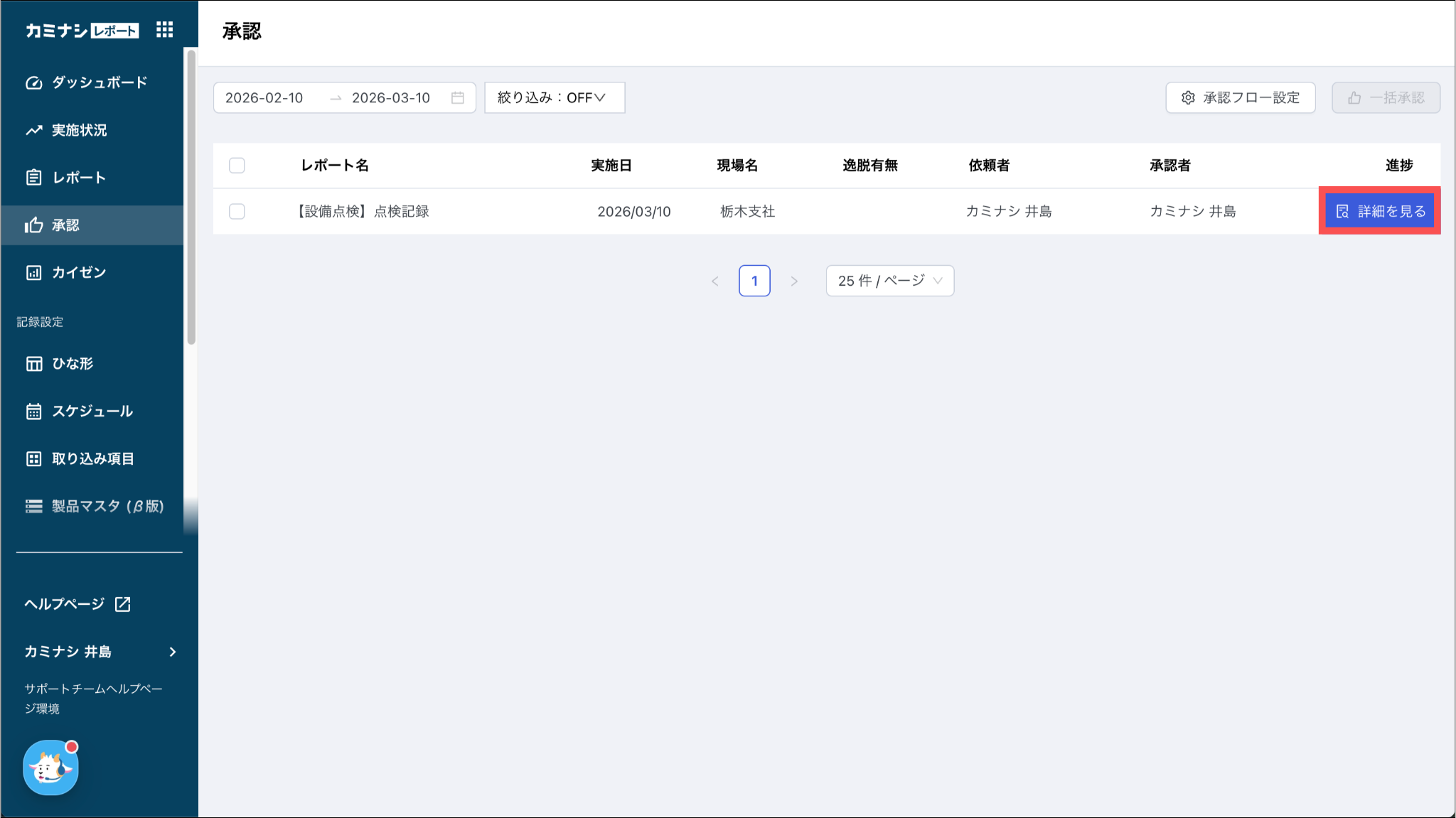Image resolution: width=1456 pixels, height=818 pixels.
Task: Click the 詳細を見る button
Action: click(1379, 211)
